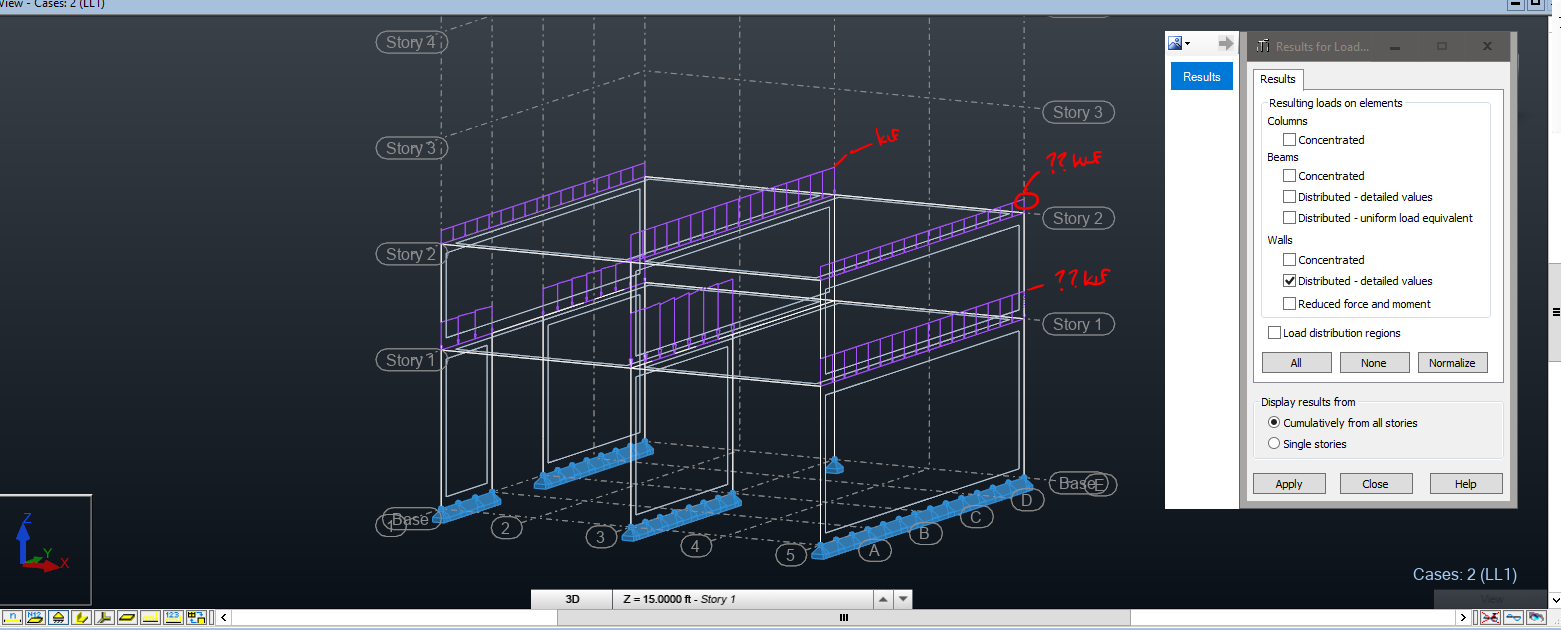
Task: Switch to the Results tab
Action: click(x=1278, y=79)
